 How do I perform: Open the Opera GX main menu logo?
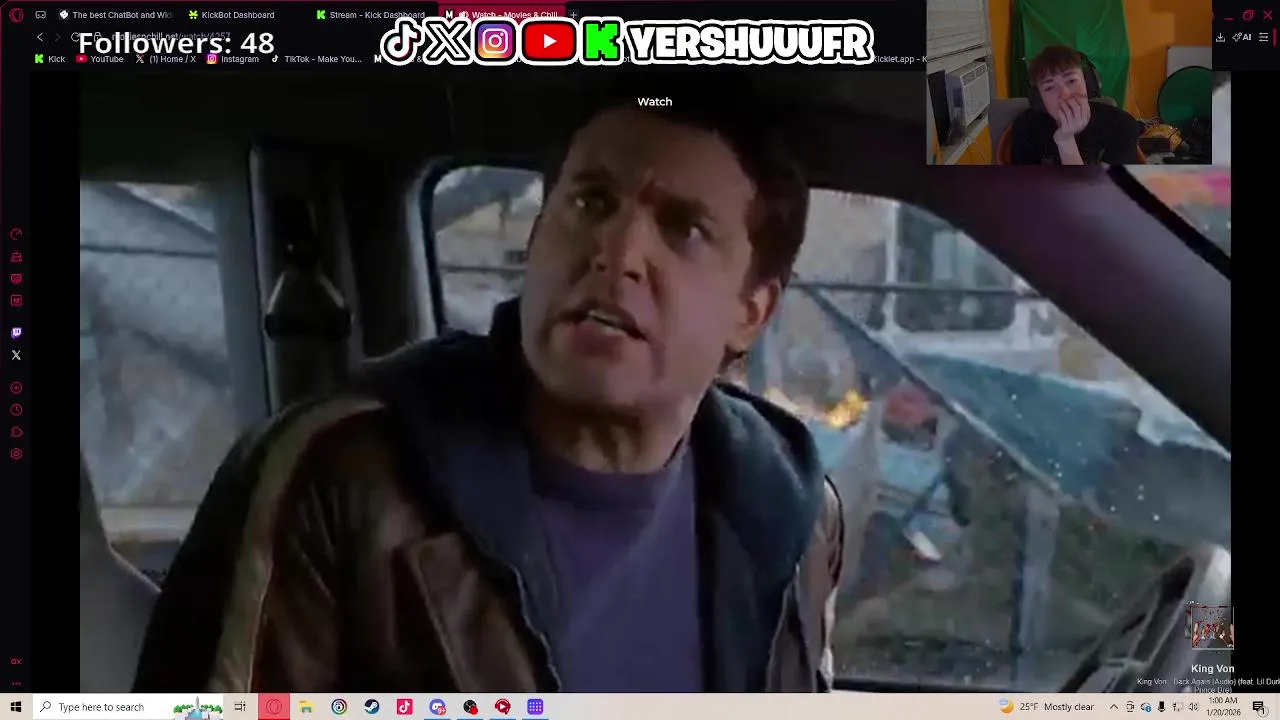[x=16, y=15]
